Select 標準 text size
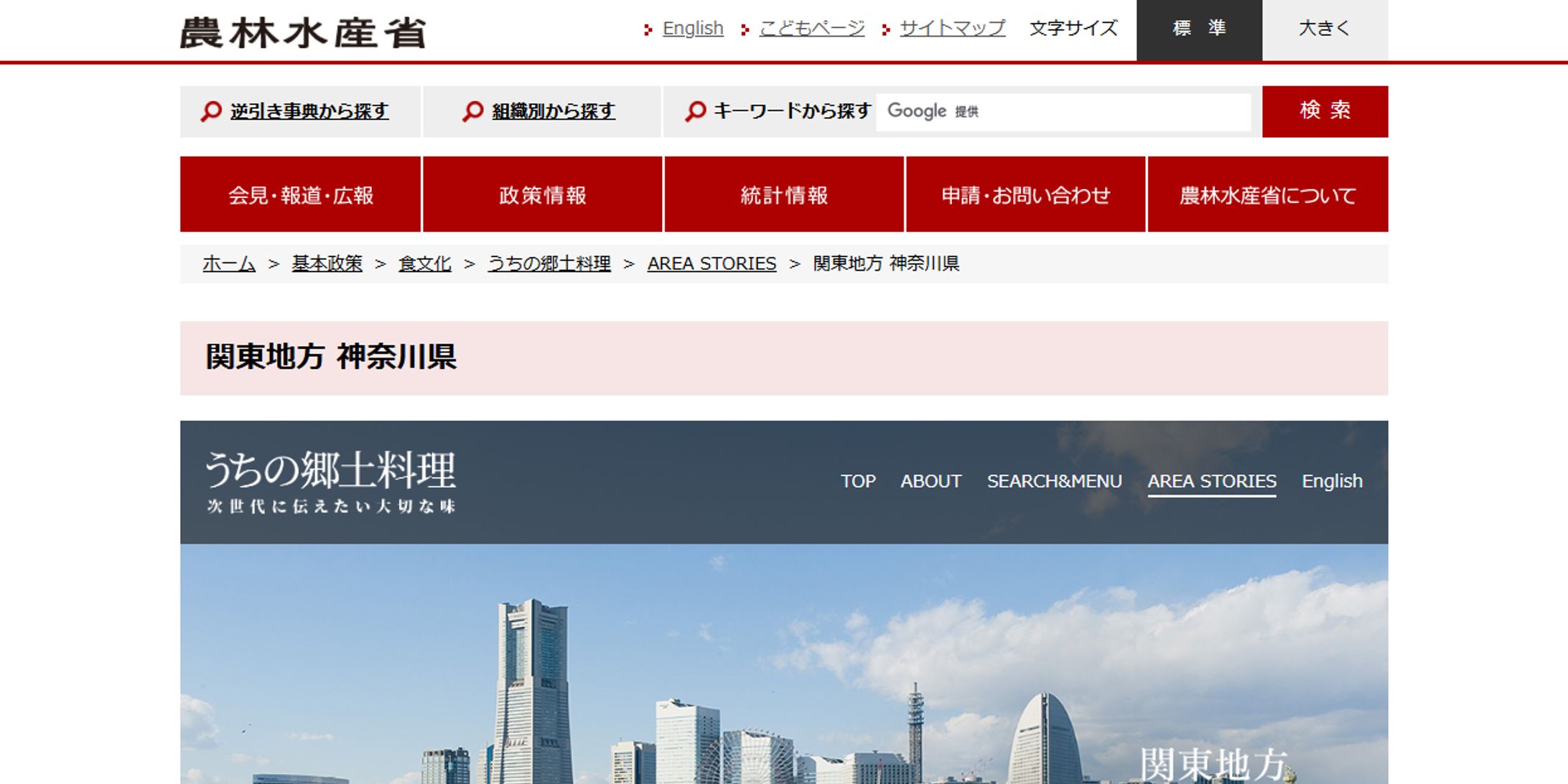The width and height of the screenshot is (1568, 784). point(1198,29)
